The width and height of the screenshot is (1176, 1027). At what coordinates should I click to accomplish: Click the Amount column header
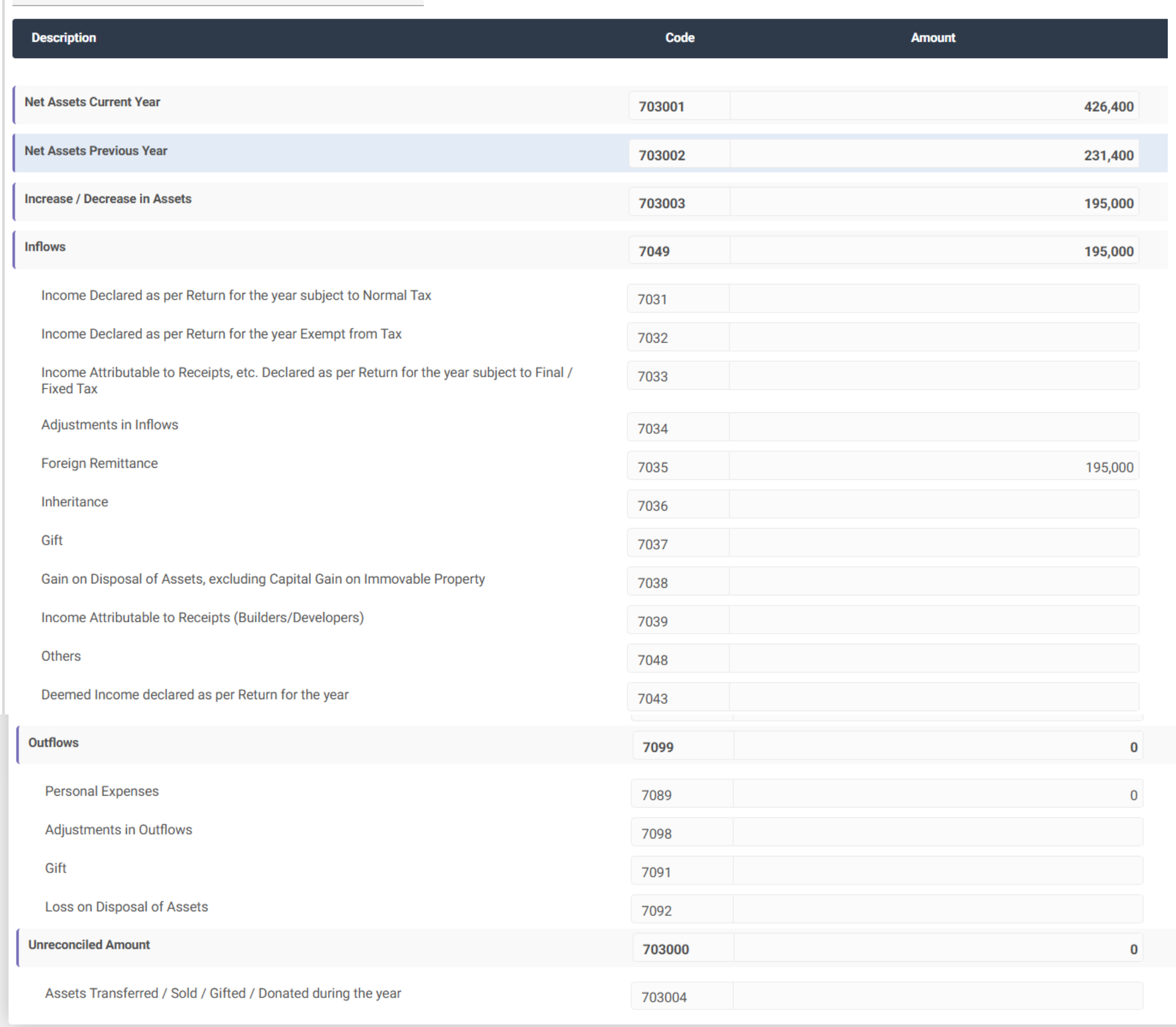click(x=932, y=38)
